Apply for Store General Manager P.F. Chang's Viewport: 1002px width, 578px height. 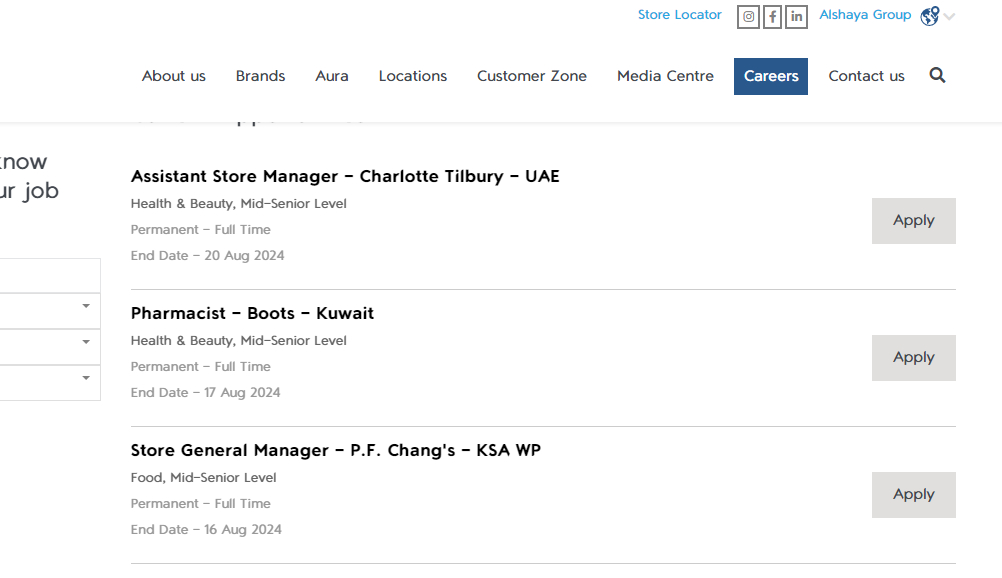[913, 495]
